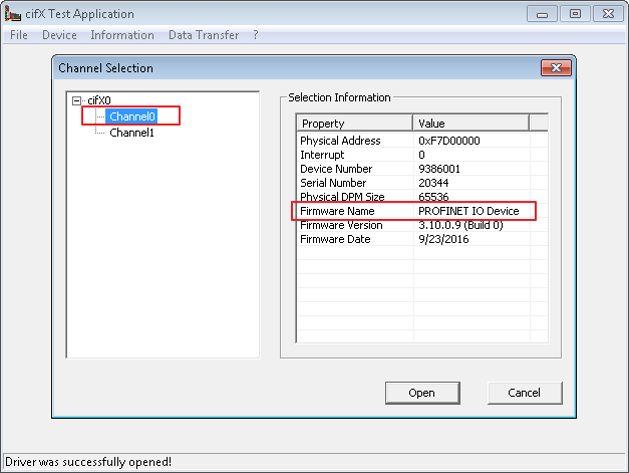
Task: Select the Physical DPM Size row
Action: 422,197
